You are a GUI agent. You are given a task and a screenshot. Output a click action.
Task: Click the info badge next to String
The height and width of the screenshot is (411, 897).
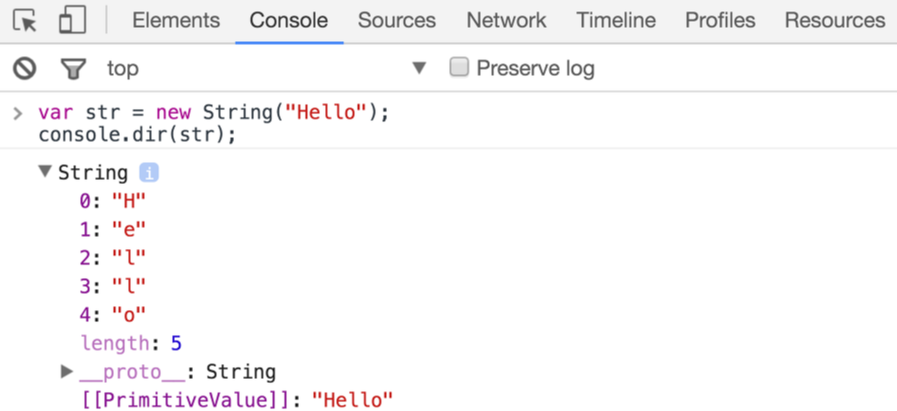(x=149, y=172)
